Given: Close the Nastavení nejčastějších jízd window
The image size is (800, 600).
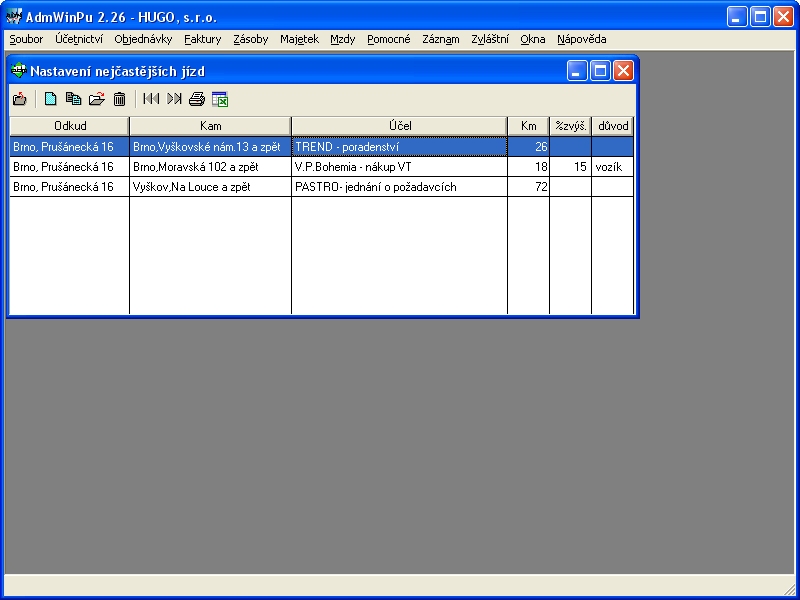Looking at the screenshot, I should [x=623, y=71].
